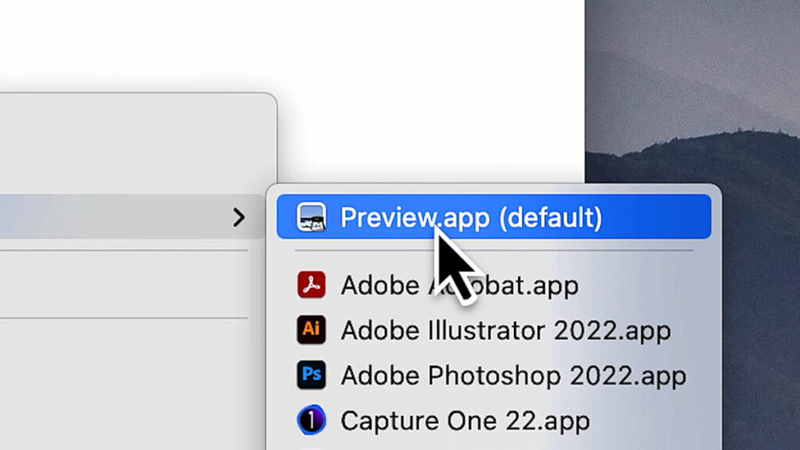
Task: Click the Adobe Photoshop Ps icon
Action: click(x=311, y=375)
